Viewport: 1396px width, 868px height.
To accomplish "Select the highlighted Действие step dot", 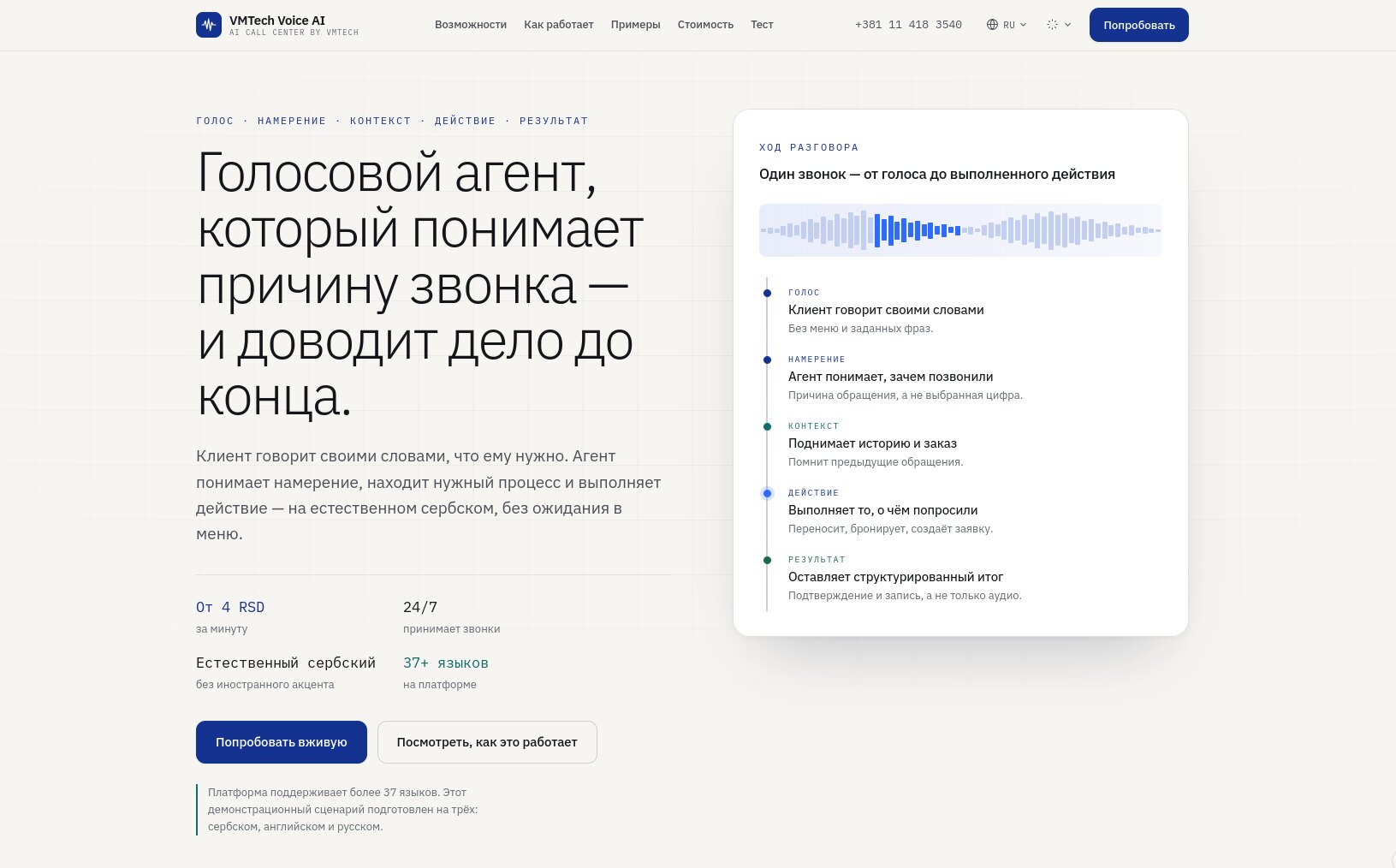I will (767, 493).
